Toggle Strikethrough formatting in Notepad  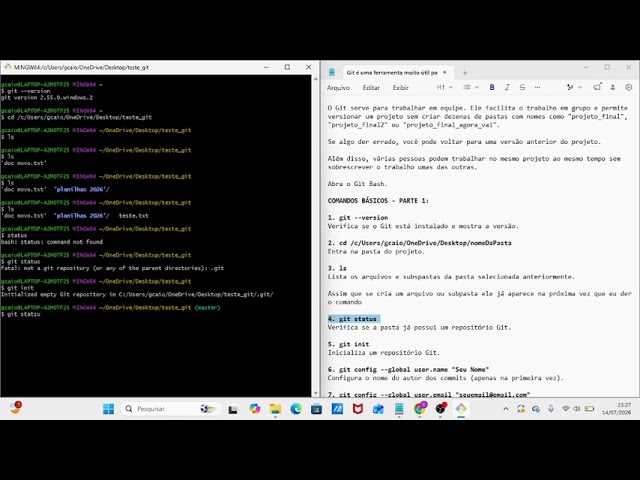point(522,87)
